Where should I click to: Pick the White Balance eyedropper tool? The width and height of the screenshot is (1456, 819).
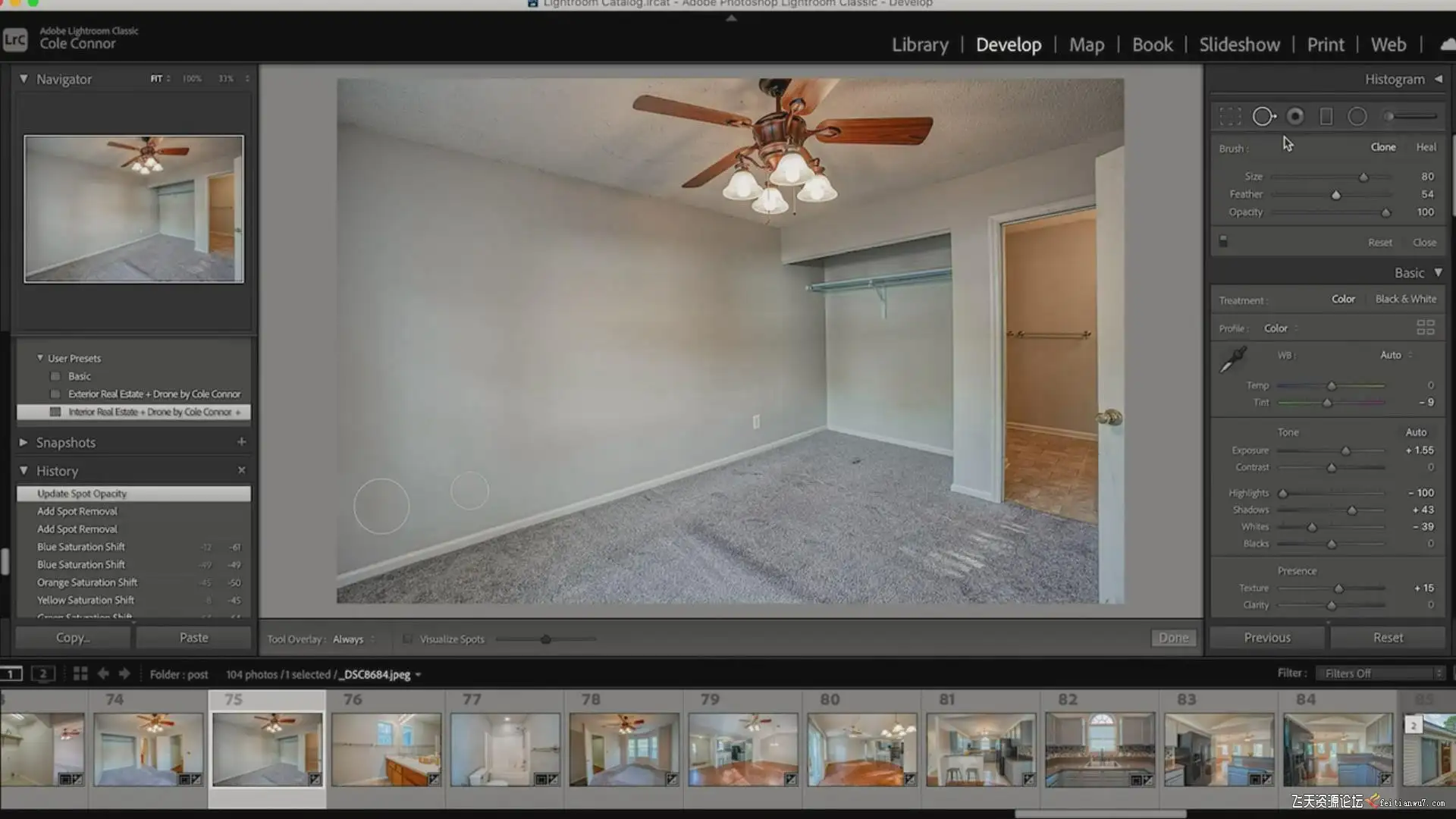[1232, 359]
